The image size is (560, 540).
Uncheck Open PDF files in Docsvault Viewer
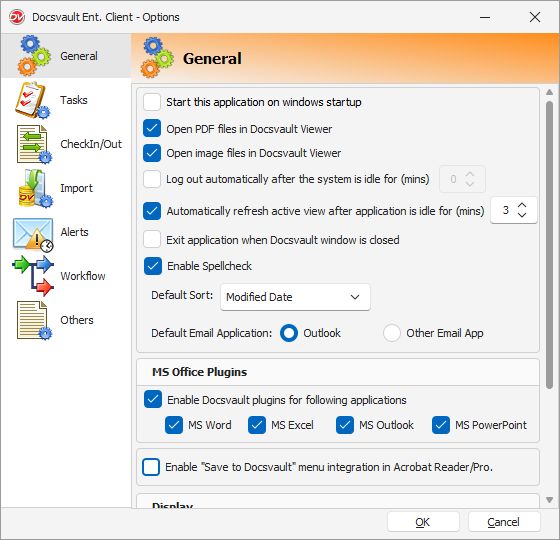click(152, 129)
